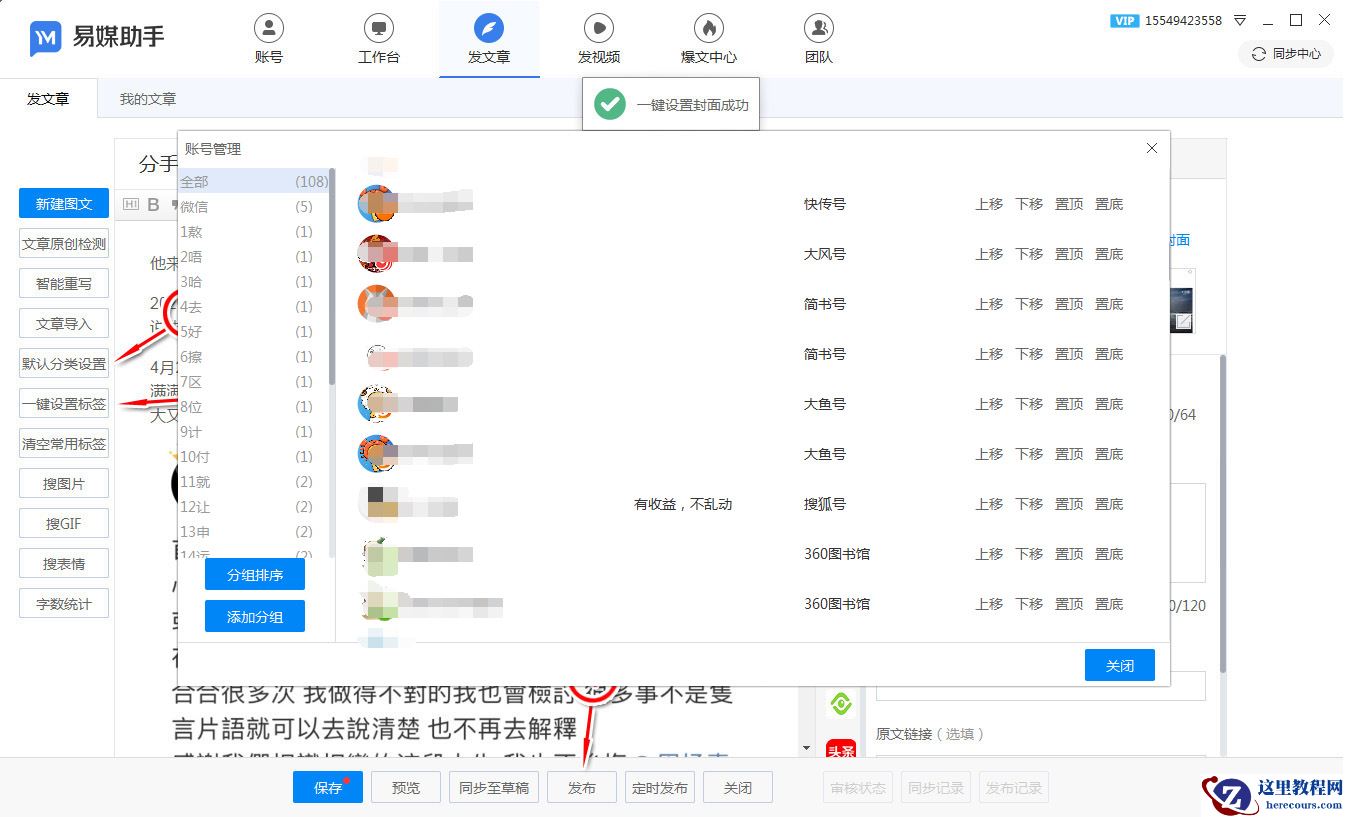
Task: Click the group list scrollbar in 账号管理
Action: pyautogui.click(x=332, y=278)
